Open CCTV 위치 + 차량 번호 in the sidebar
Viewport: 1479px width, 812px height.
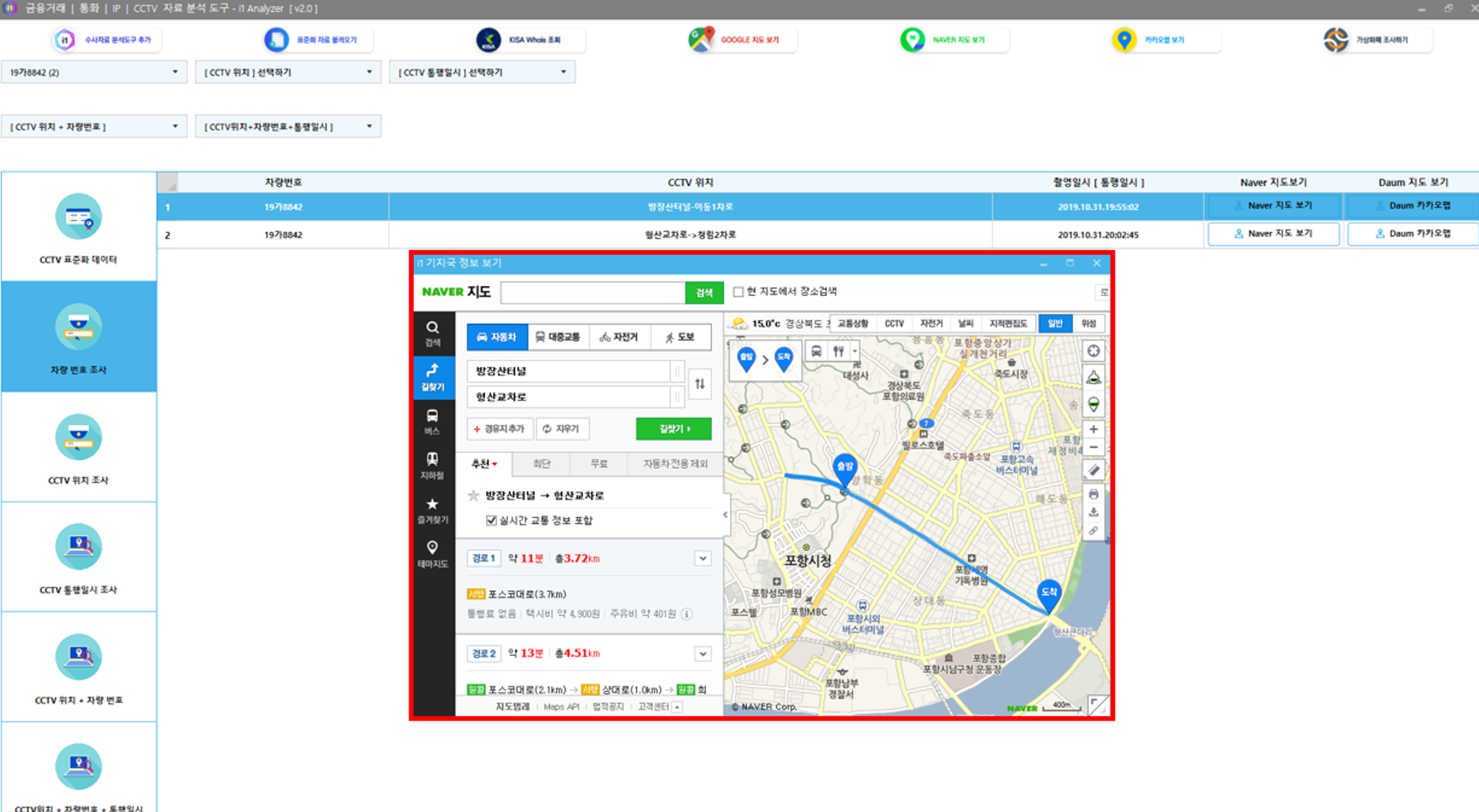[x=79, y=667]
